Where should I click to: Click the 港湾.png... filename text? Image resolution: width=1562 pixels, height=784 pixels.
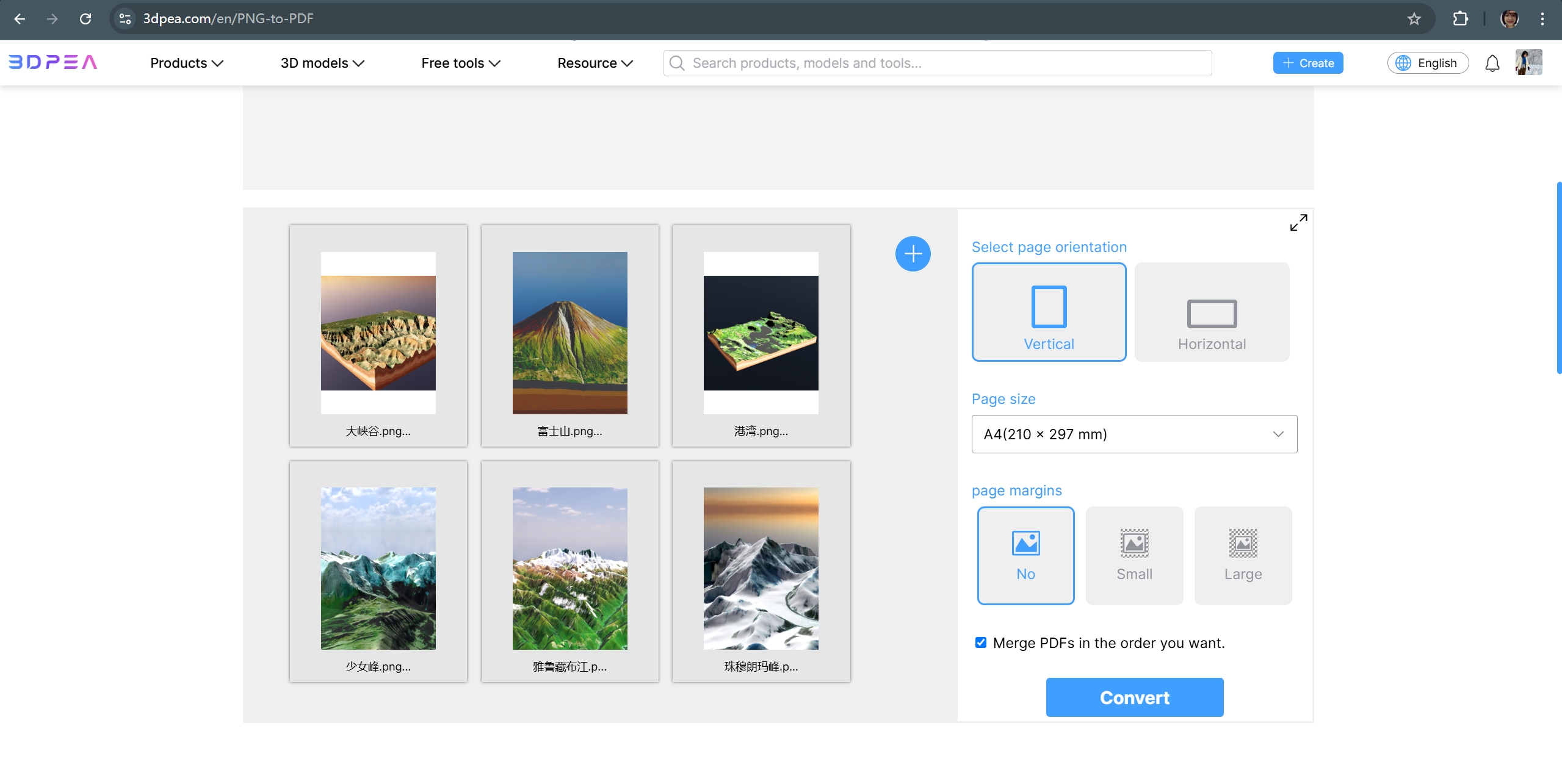click(x=761, y=431)
